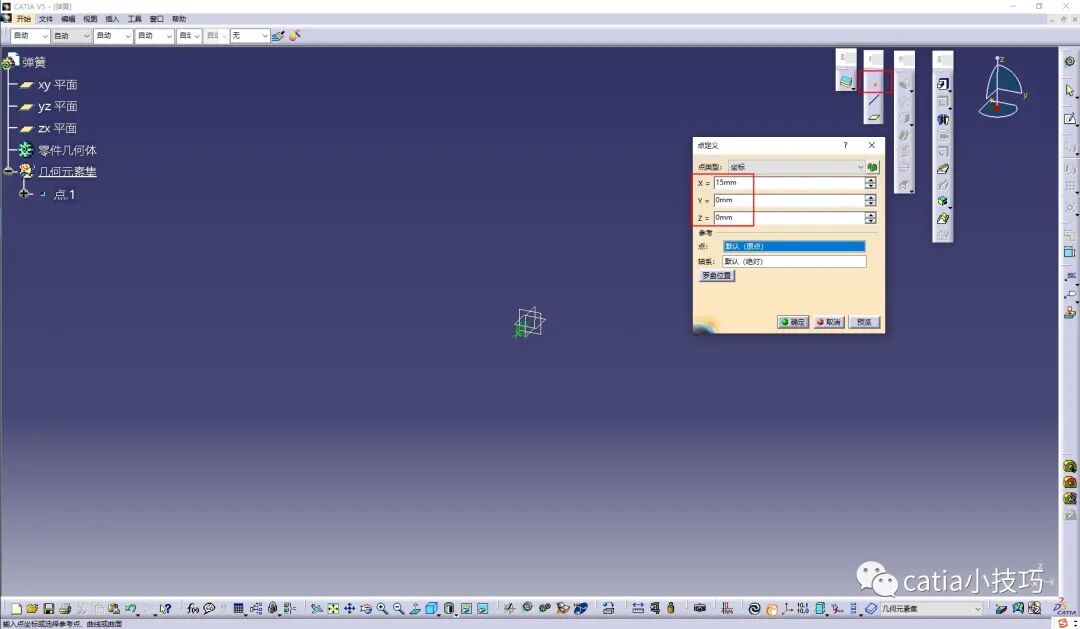Click the Zoom In magnifier
The image size is (1080, 629).
point(382,608)
